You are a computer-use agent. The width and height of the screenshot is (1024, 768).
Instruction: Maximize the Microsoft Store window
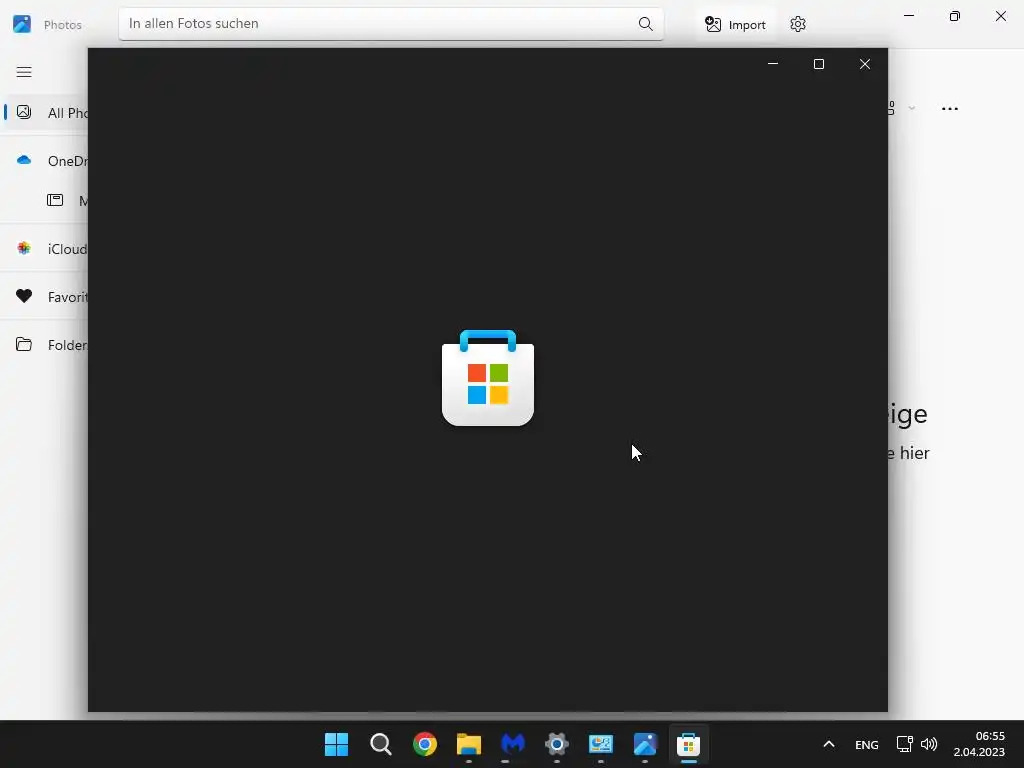point(819,64)
